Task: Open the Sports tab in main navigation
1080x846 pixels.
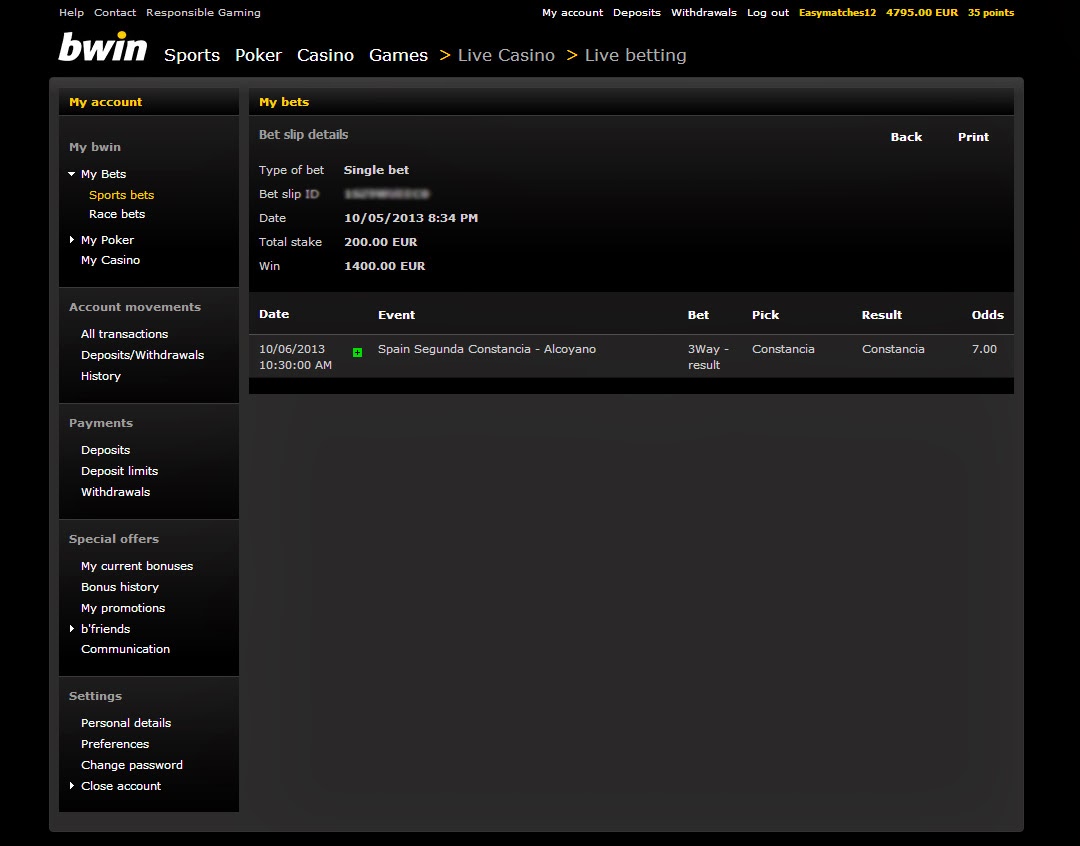Action: click(191, 55)
